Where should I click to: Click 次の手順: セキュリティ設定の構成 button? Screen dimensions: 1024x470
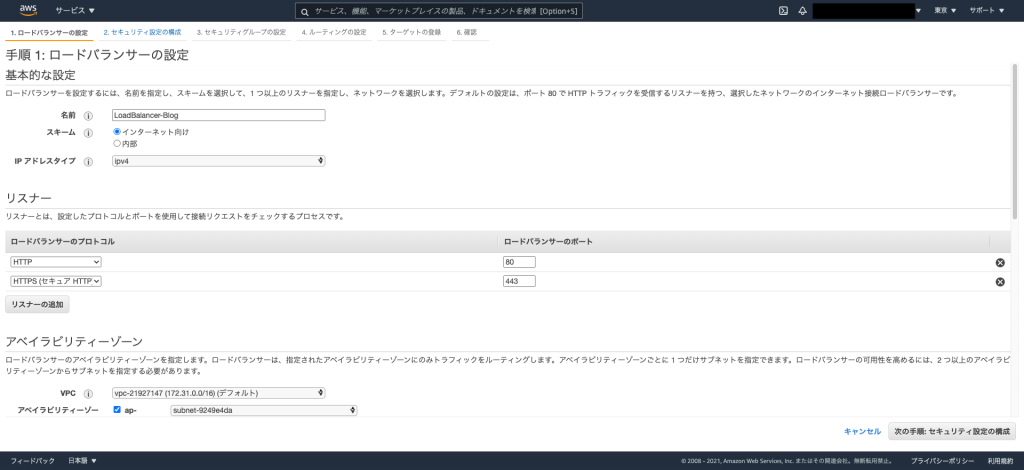point(952,431)
